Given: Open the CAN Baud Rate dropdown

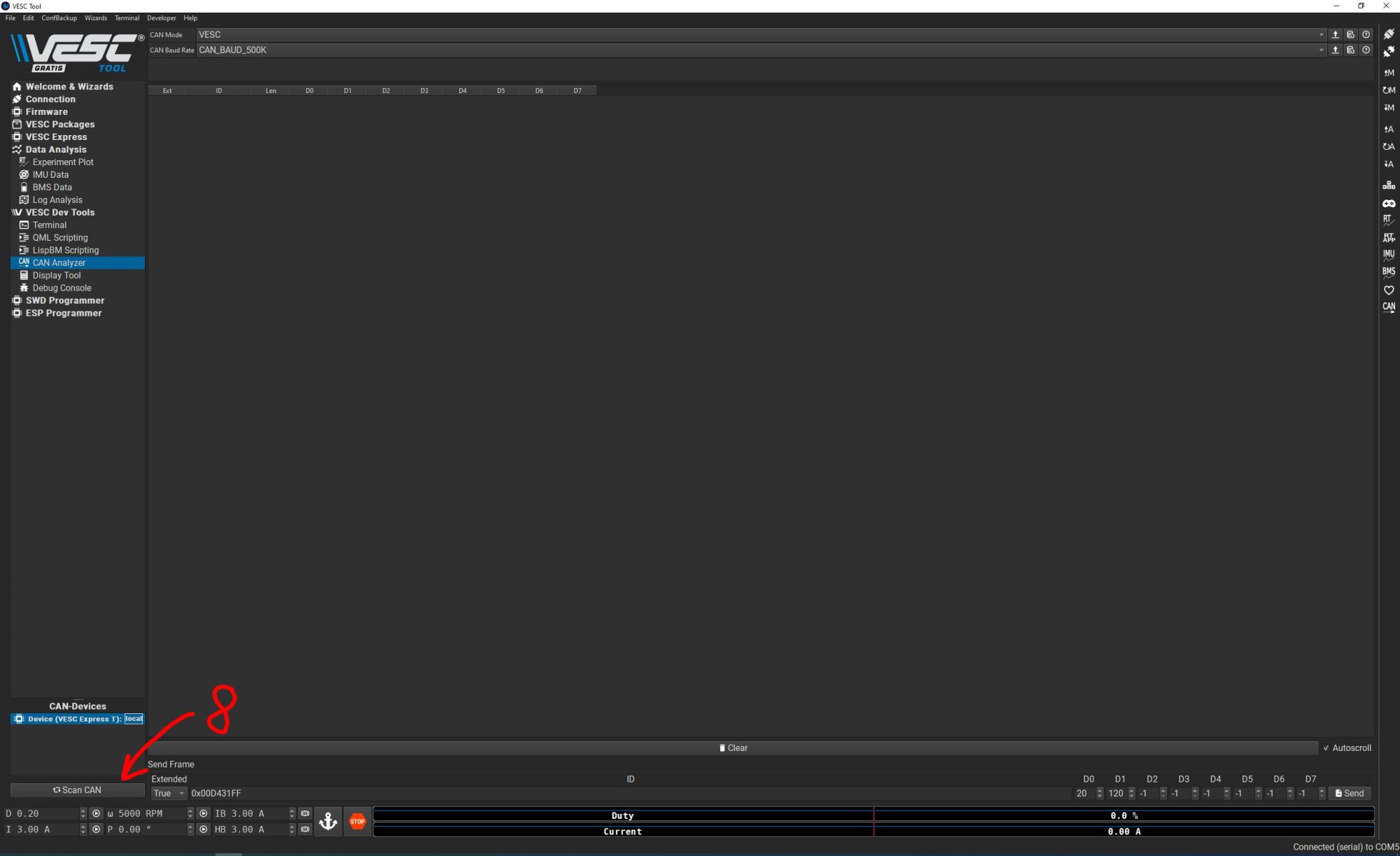Looking at the screenshot, I should pos(760,50).
